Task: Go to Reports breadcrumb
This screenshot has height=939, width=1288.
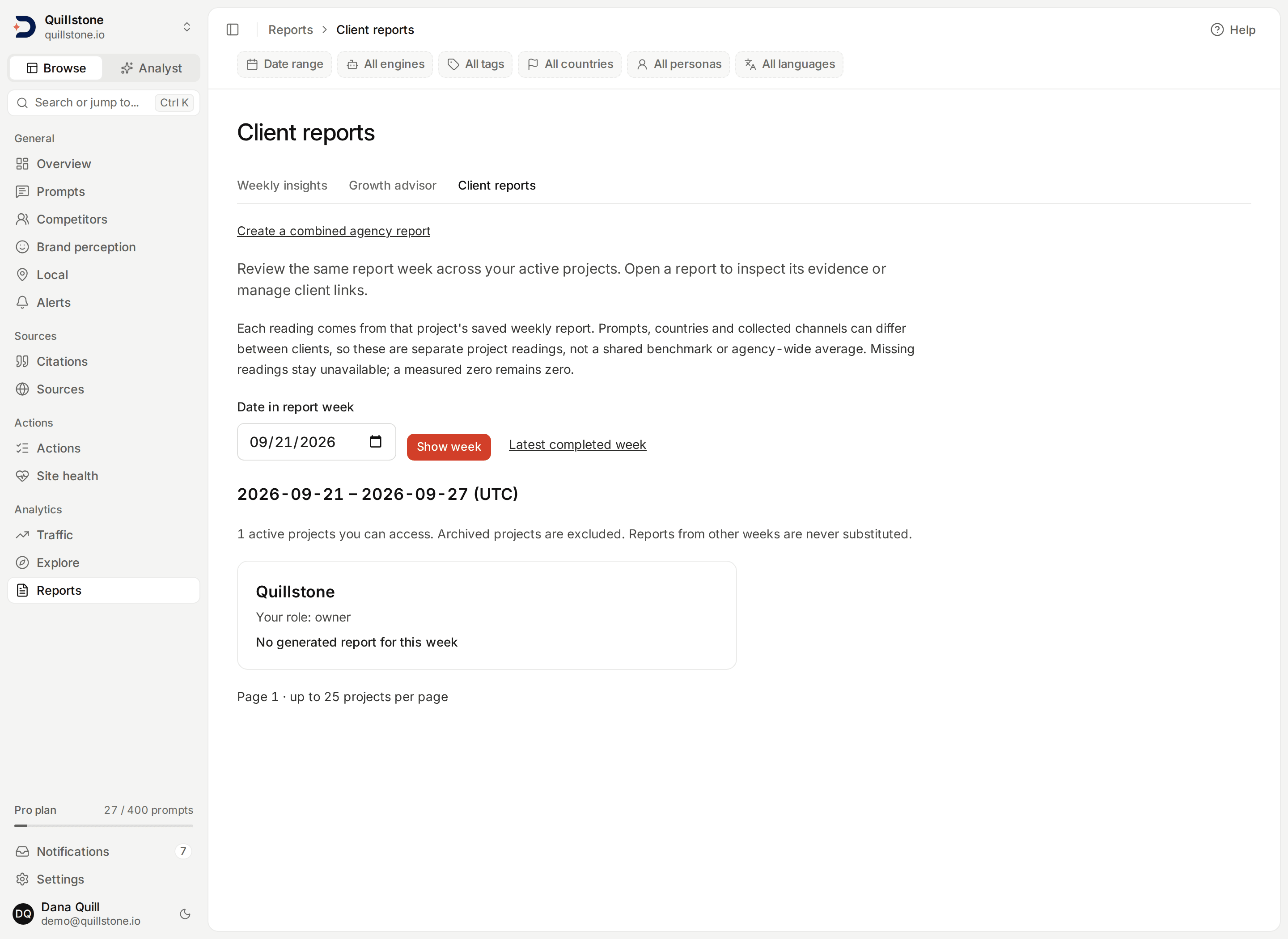Action: click(x=290, y=30)
